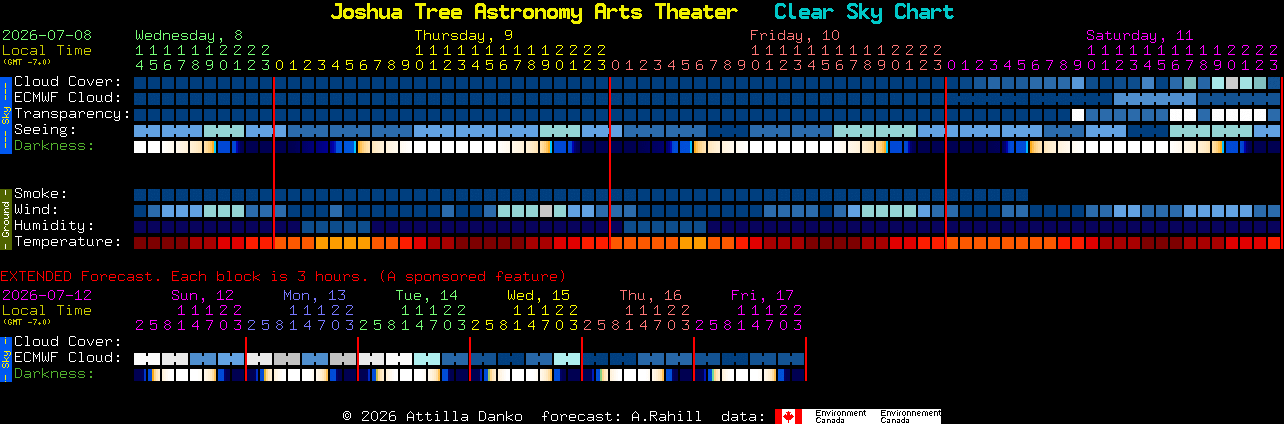Open the Clear Sky Chart title link
Image resolution: width=1284 pixels, height=424 pixels.
pos(864,12)
